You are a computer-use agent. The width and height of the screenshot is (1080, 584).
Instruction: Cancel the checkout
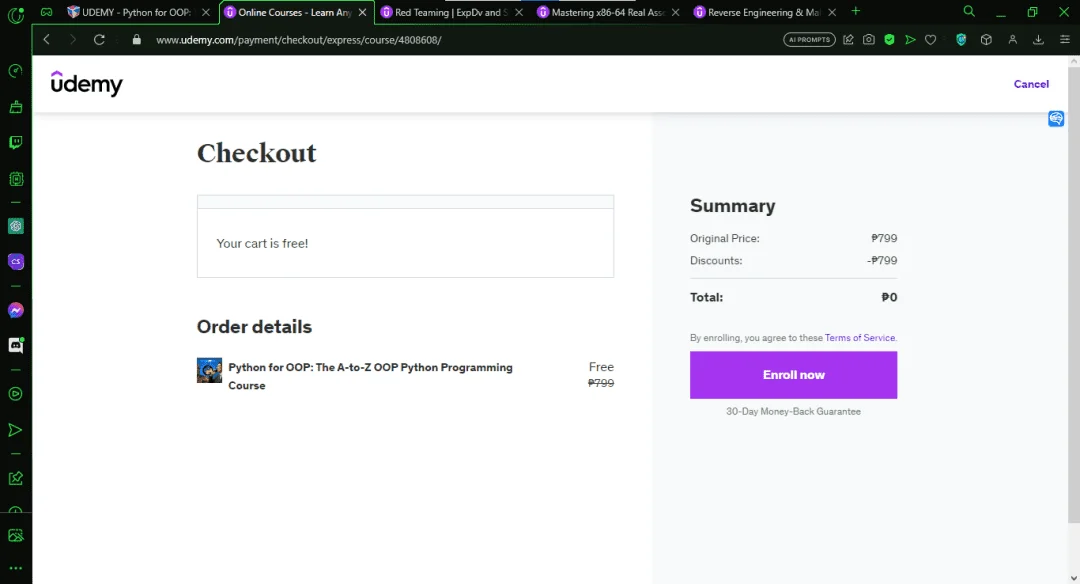[x=1031, y=84]
